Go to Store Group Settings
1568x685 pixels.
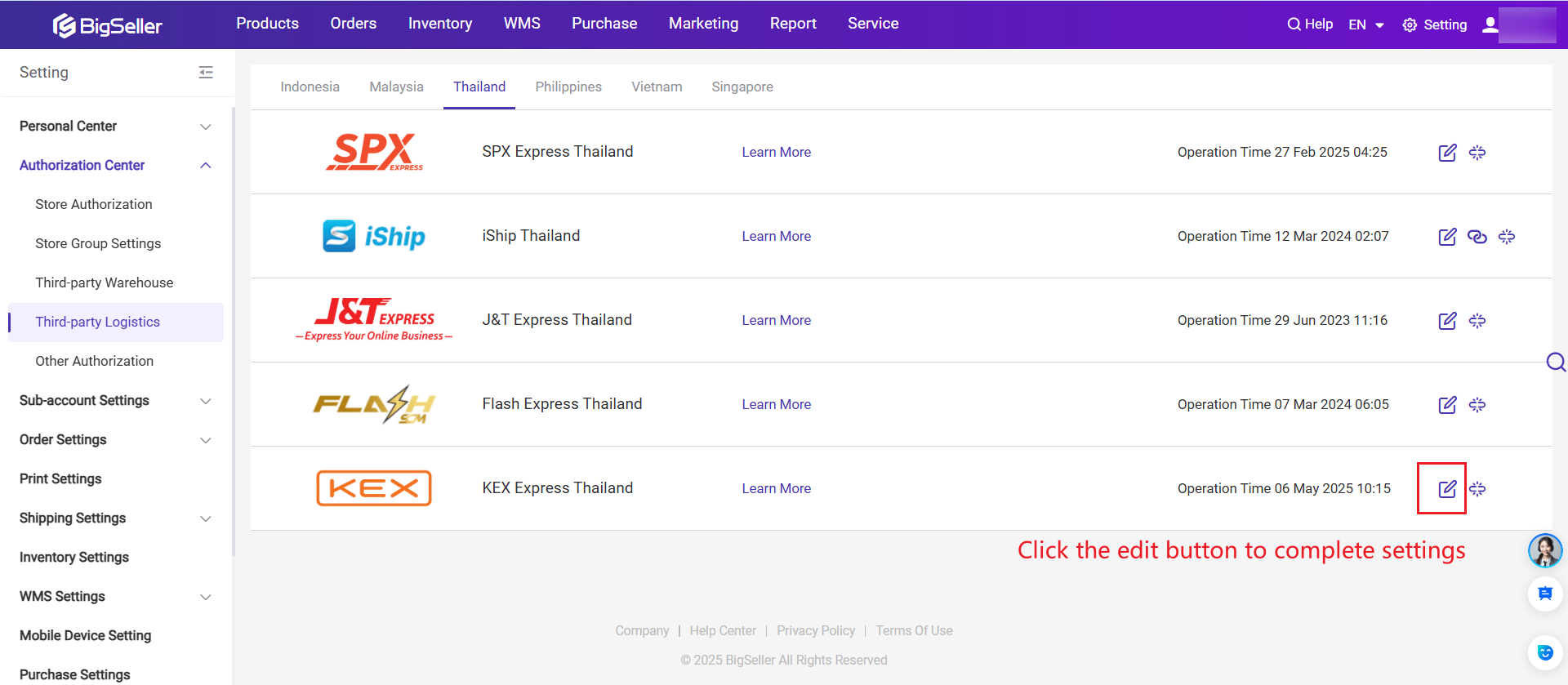98,244
